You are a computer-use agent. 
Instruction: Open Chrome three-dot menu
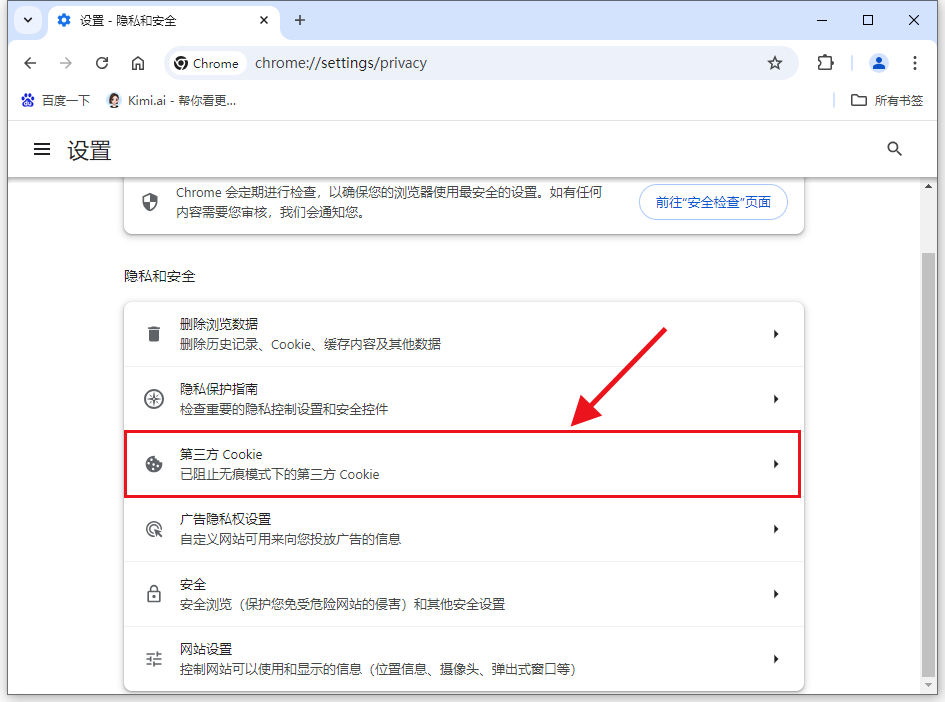(915, 63)
